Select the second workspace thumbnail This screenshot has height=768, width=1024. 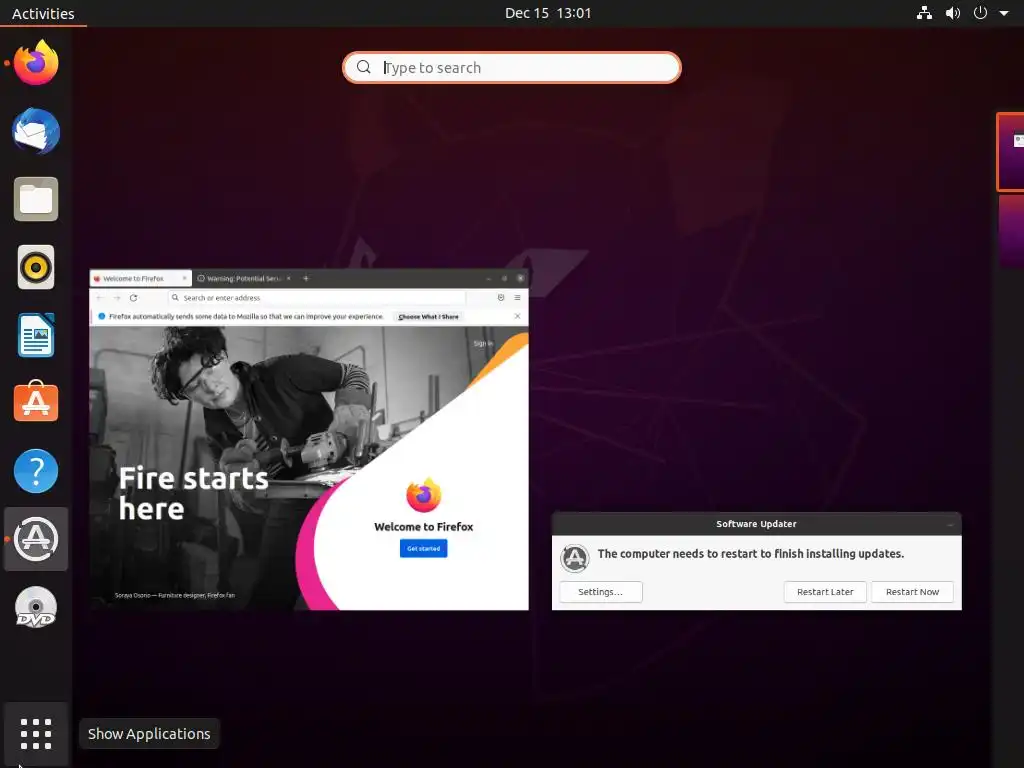point(1012,231)
